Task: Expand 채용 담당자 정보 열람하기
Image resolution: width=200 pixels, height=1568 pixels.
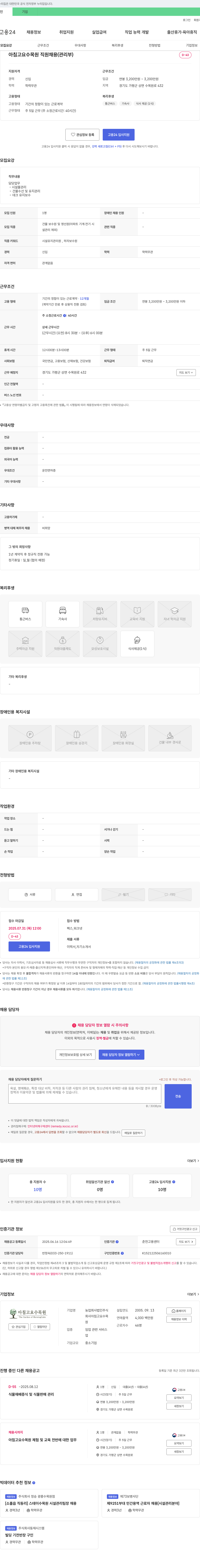Action: (x=122, y=1055)
